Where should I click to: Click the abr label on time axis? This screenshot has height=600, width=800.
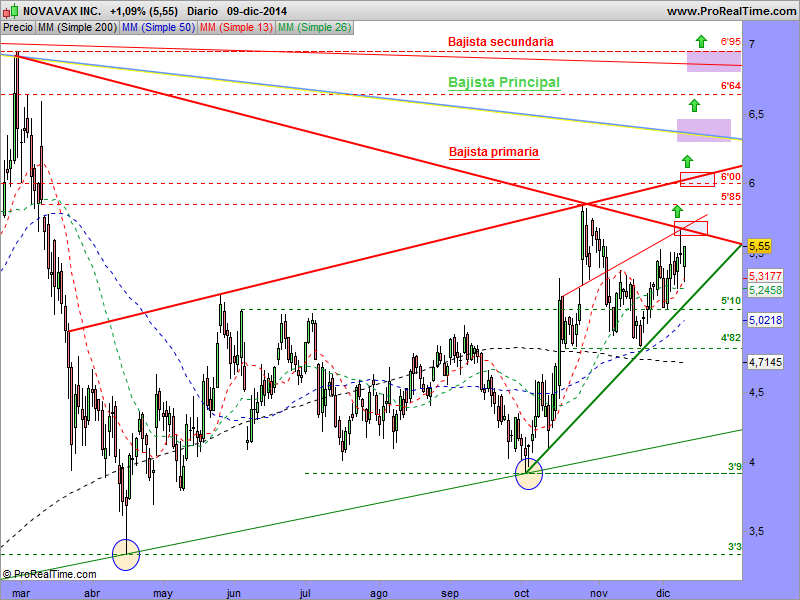(x=92, y=593)
